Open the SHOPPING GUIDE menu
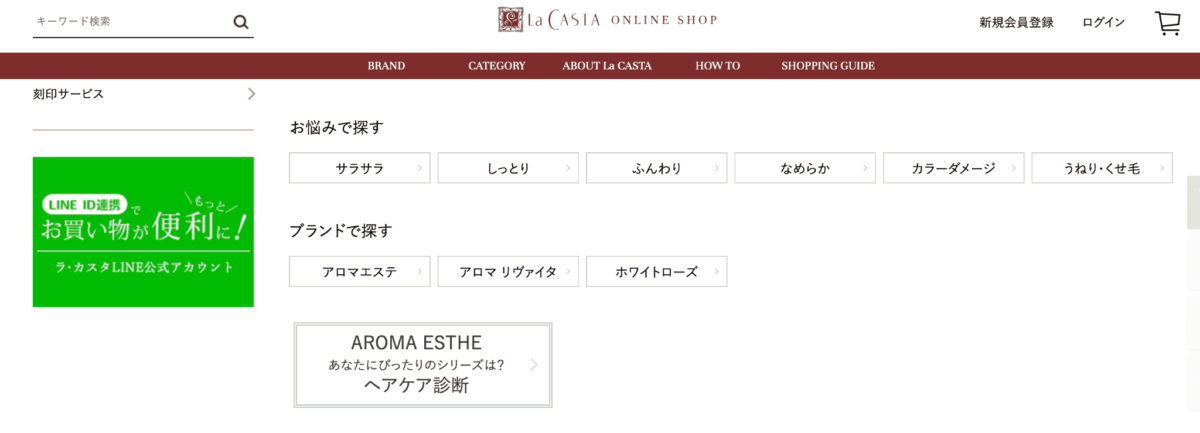The image size is (1200, 433). (x=828, y=66)
